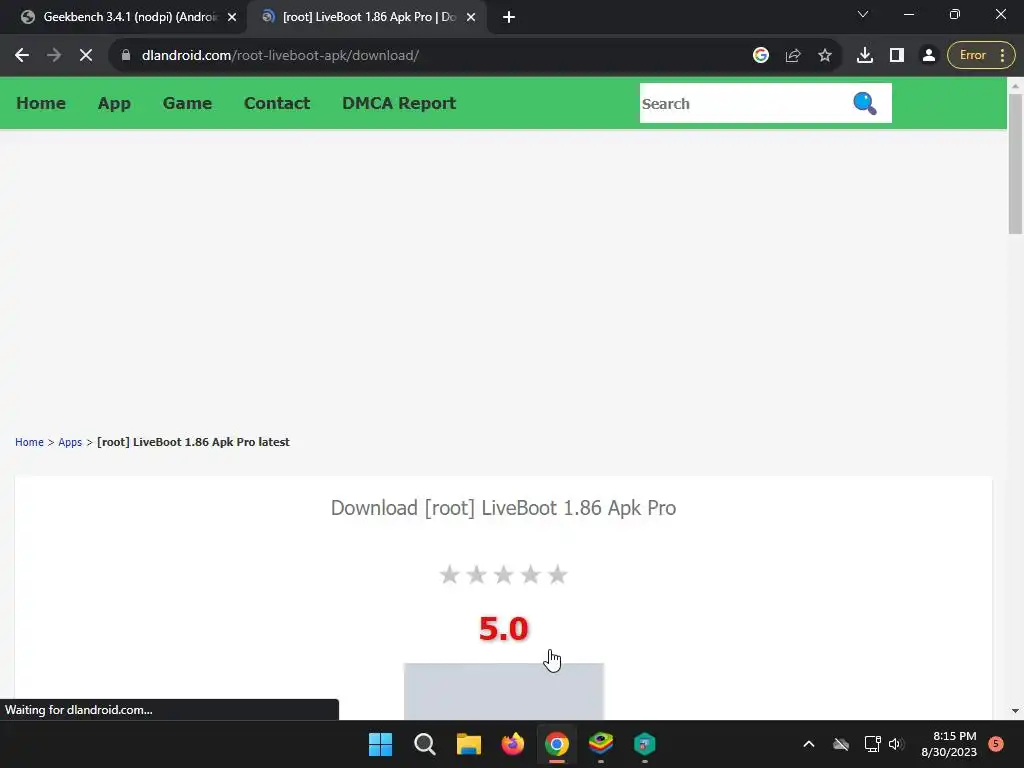The height and width of the screenshot is (768, 1024).
Task: Share this page using the share icon
Action: [793, 56]
